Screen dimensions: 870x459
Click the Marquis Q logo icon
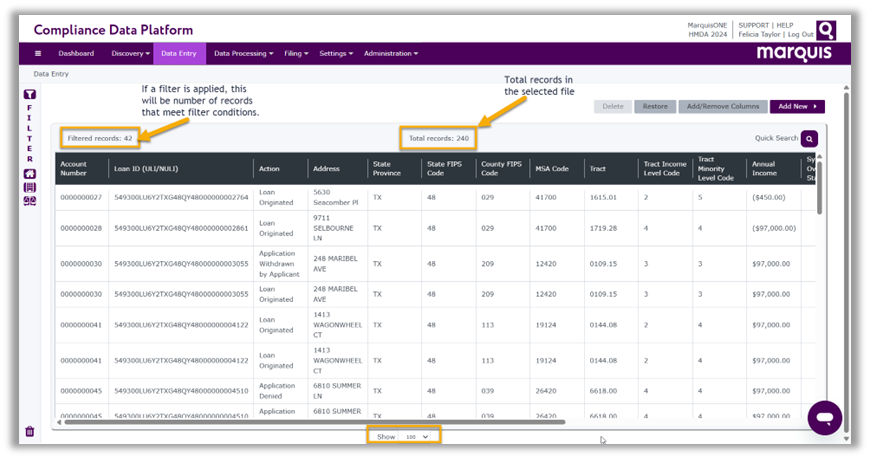coord(826,30)
